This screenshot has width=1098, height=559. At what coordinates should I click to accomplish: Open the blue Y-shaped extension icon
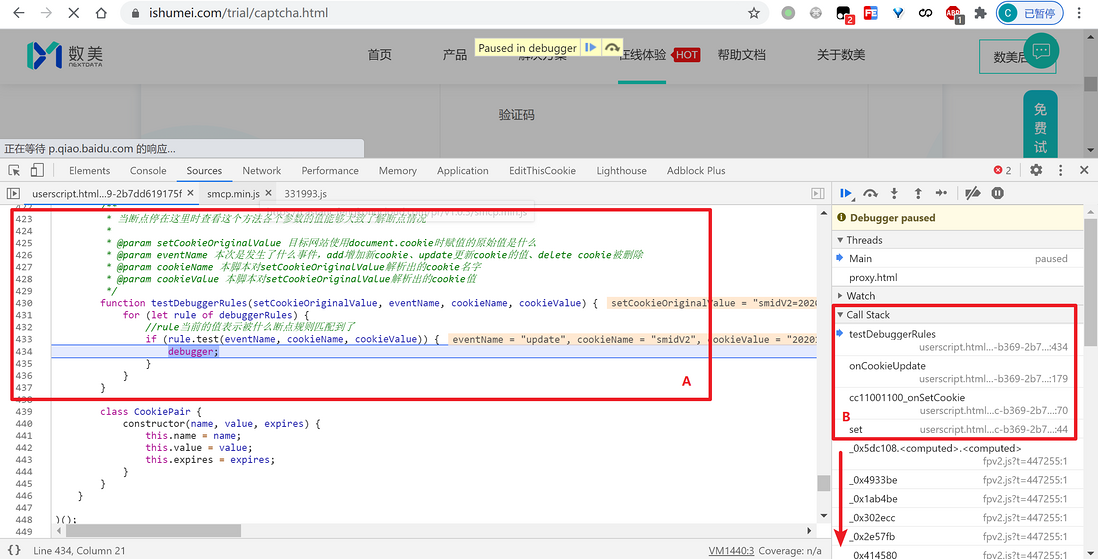(x=898, y=13)
